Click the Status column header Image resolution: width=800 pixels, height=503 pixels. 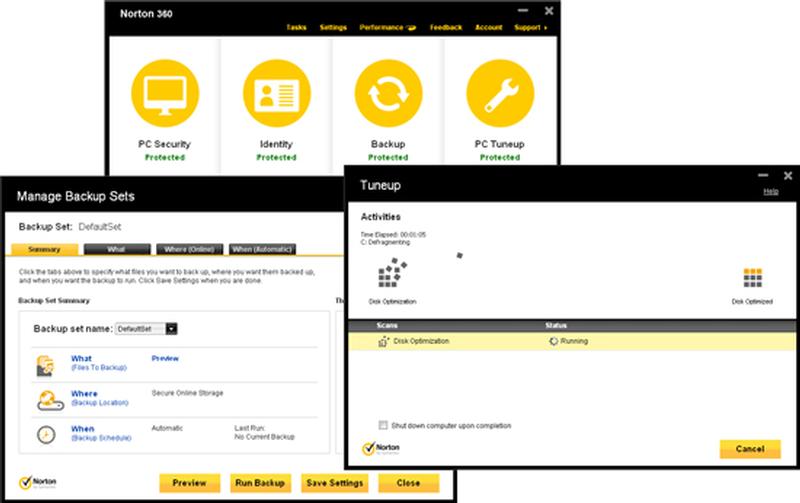[556, 325]
